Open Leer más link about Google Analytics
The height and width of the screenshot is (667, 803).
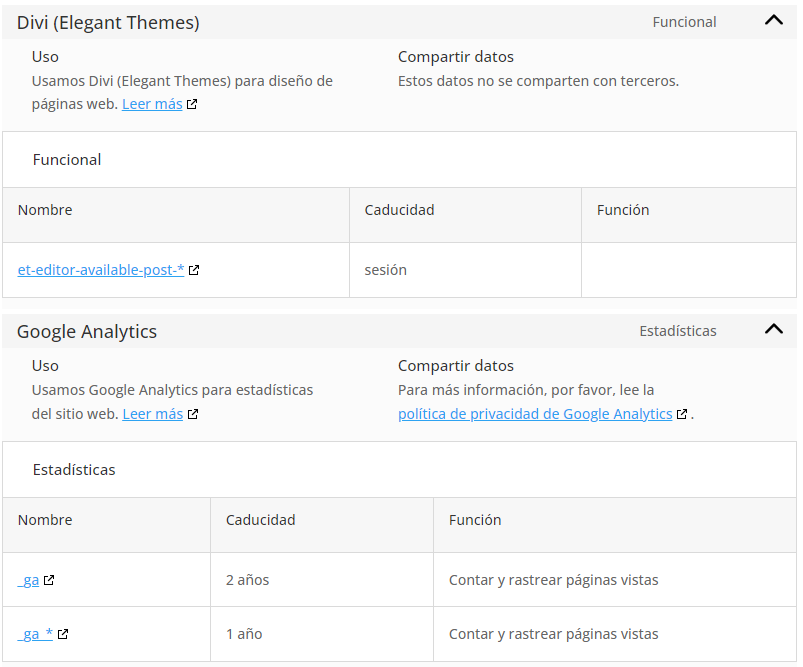point(153,414)
